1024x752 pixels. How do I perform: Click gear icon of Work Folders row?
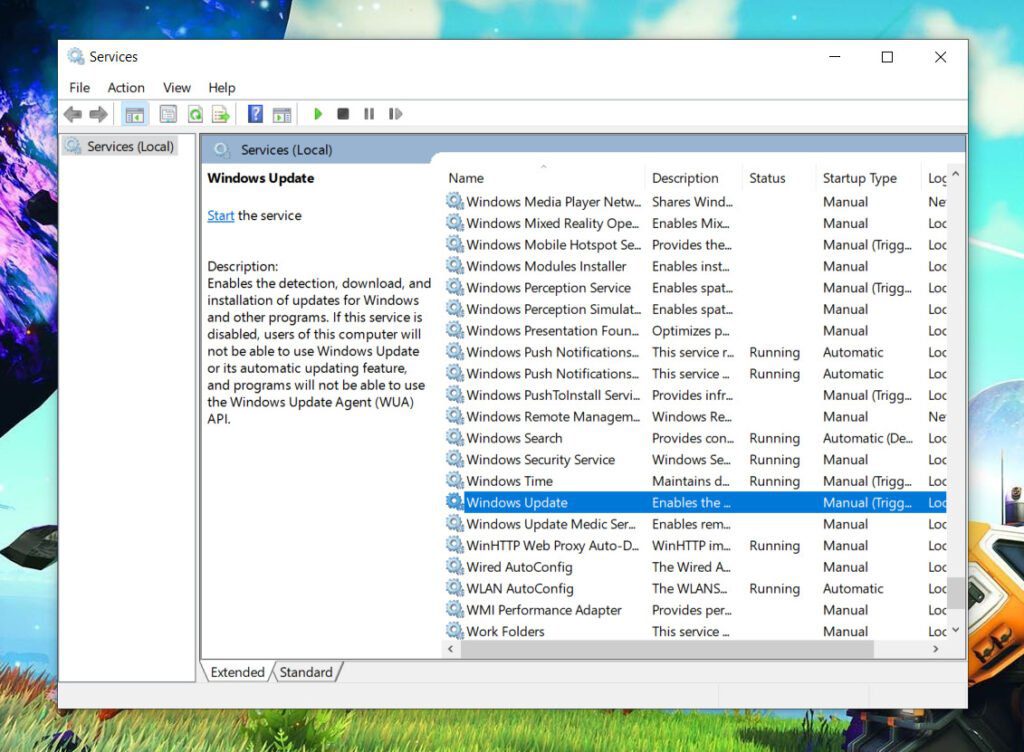pos(455,631)
